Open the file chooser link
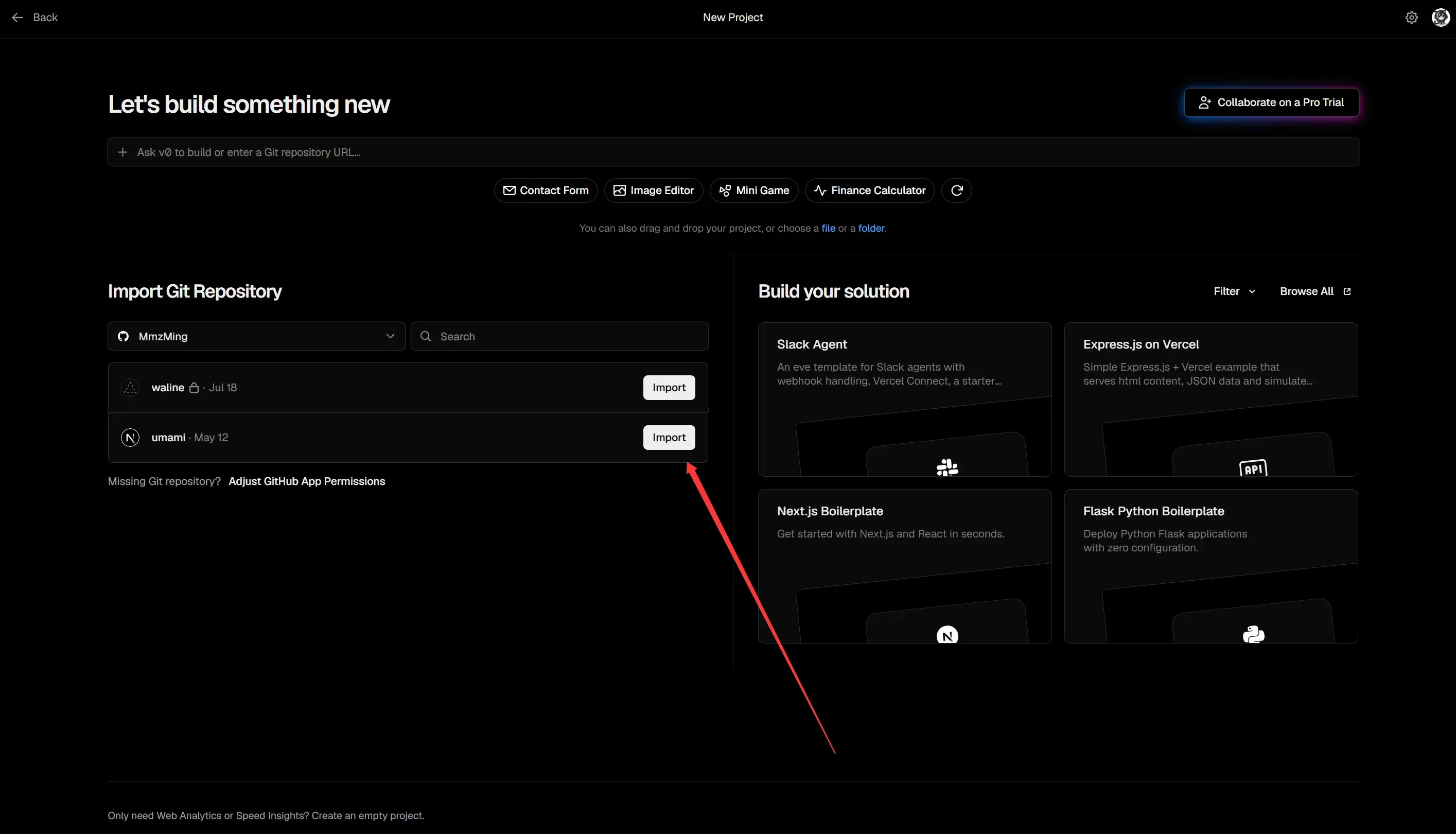Viewport: 1456px width, 834px height. [x=828, y=229]
